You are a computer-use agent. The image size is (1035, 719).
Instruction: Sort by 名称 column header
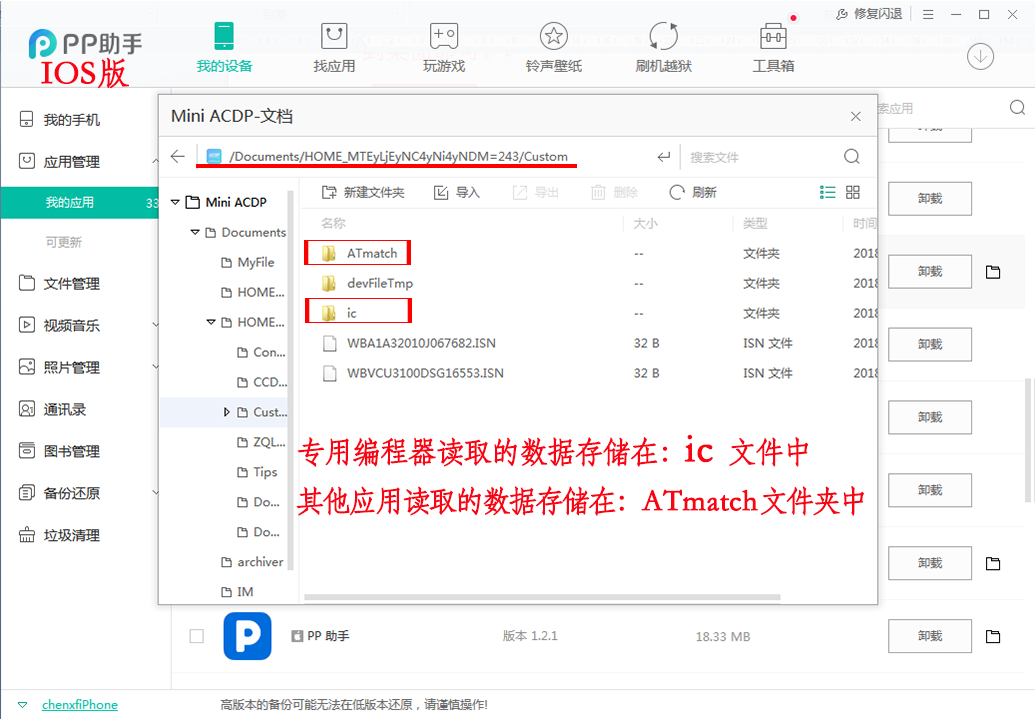point(333,223)
